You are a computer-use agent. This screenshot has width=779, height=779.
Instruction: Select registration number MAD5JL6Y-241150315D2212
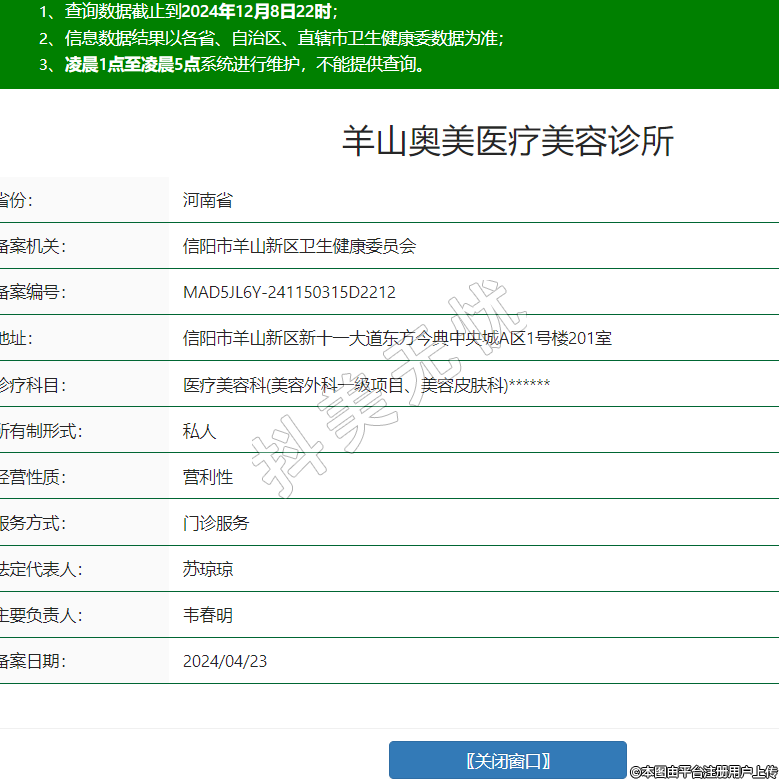(289, 293)
